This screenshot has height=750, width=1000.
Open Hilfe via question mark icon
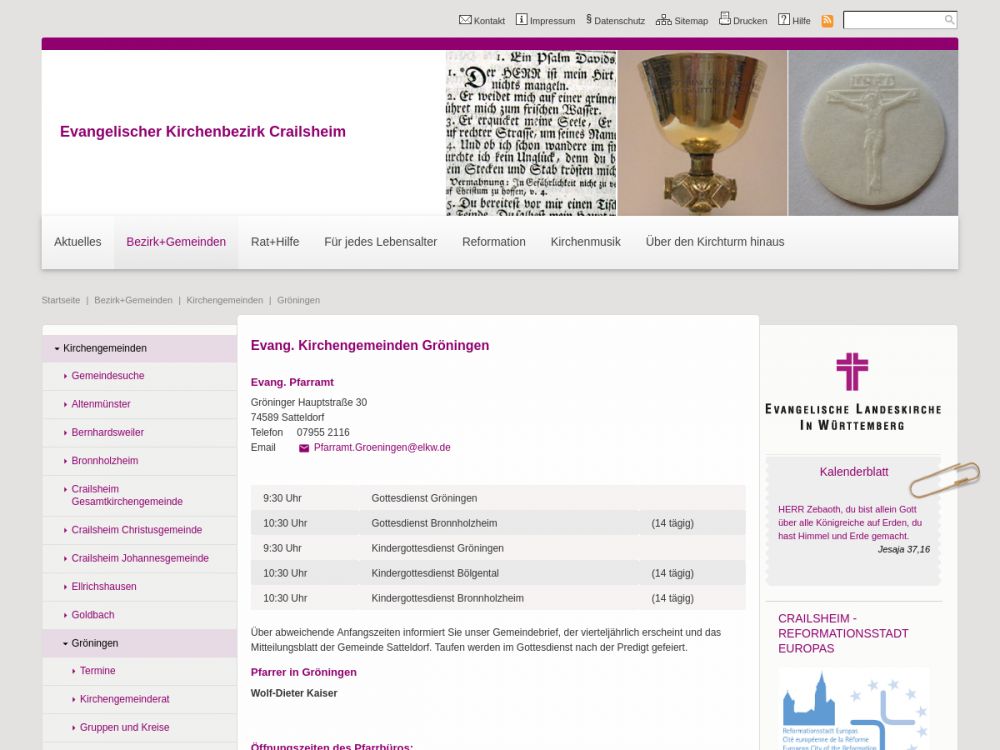[784, 20]
